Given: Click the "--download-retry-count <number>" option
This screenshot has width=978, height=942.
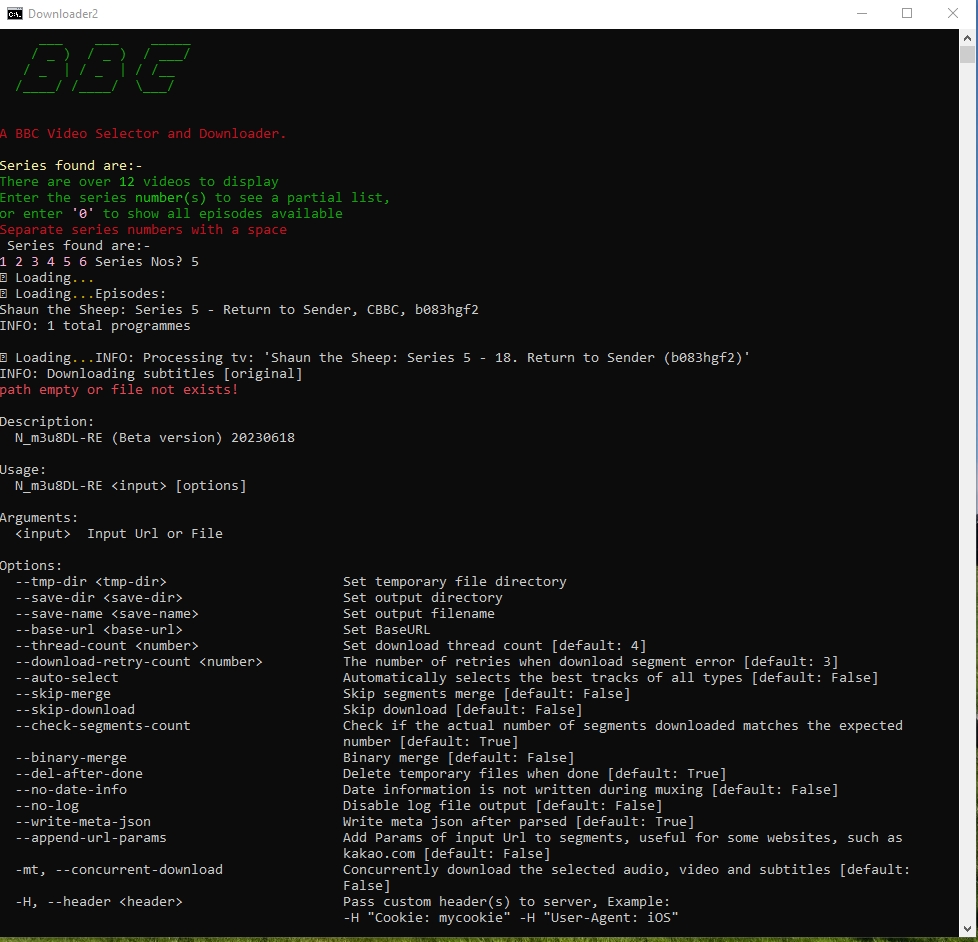Looking at the screenshot, I should click(x=139, y=662).
